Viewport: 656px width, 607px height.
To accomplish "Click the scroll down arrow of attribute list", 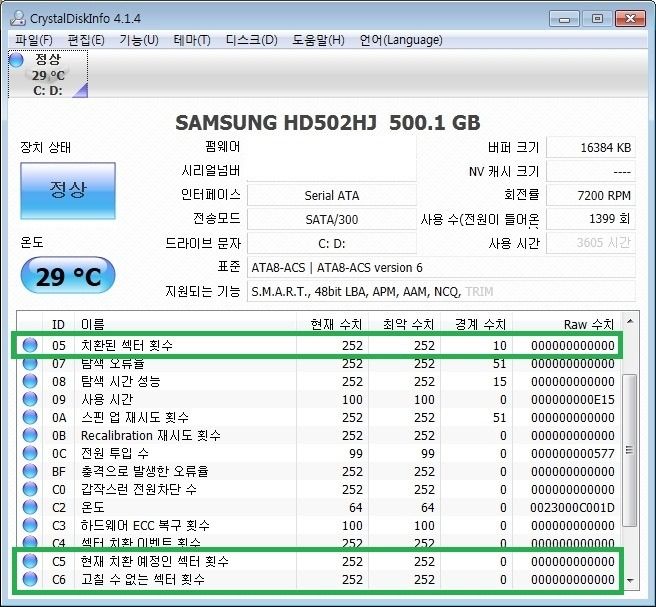I will 630,580.
